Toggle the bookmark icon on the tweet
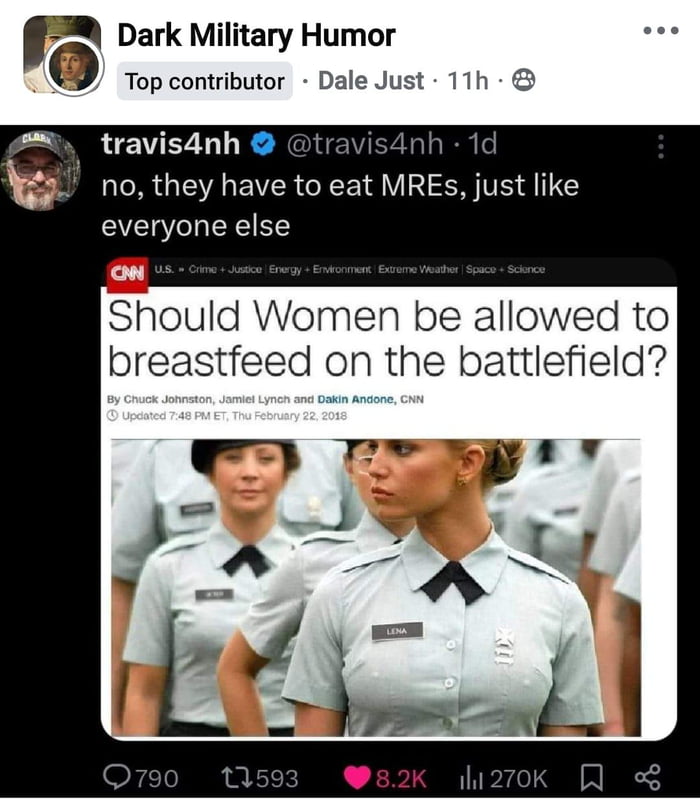Image resolution: width=700 pixels, height=799 pixels. [x=592, y=778]
